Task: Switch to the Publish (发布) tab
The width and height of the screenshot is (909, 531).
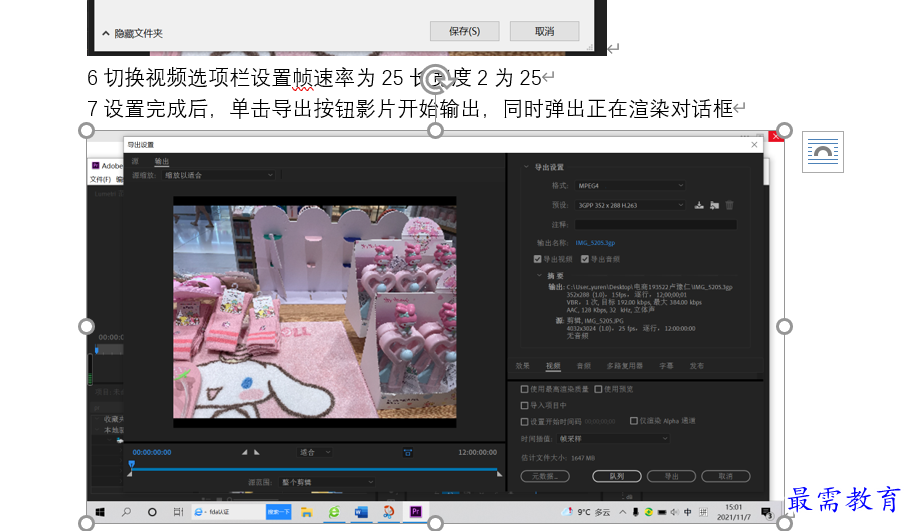Action: click(697, 366)
